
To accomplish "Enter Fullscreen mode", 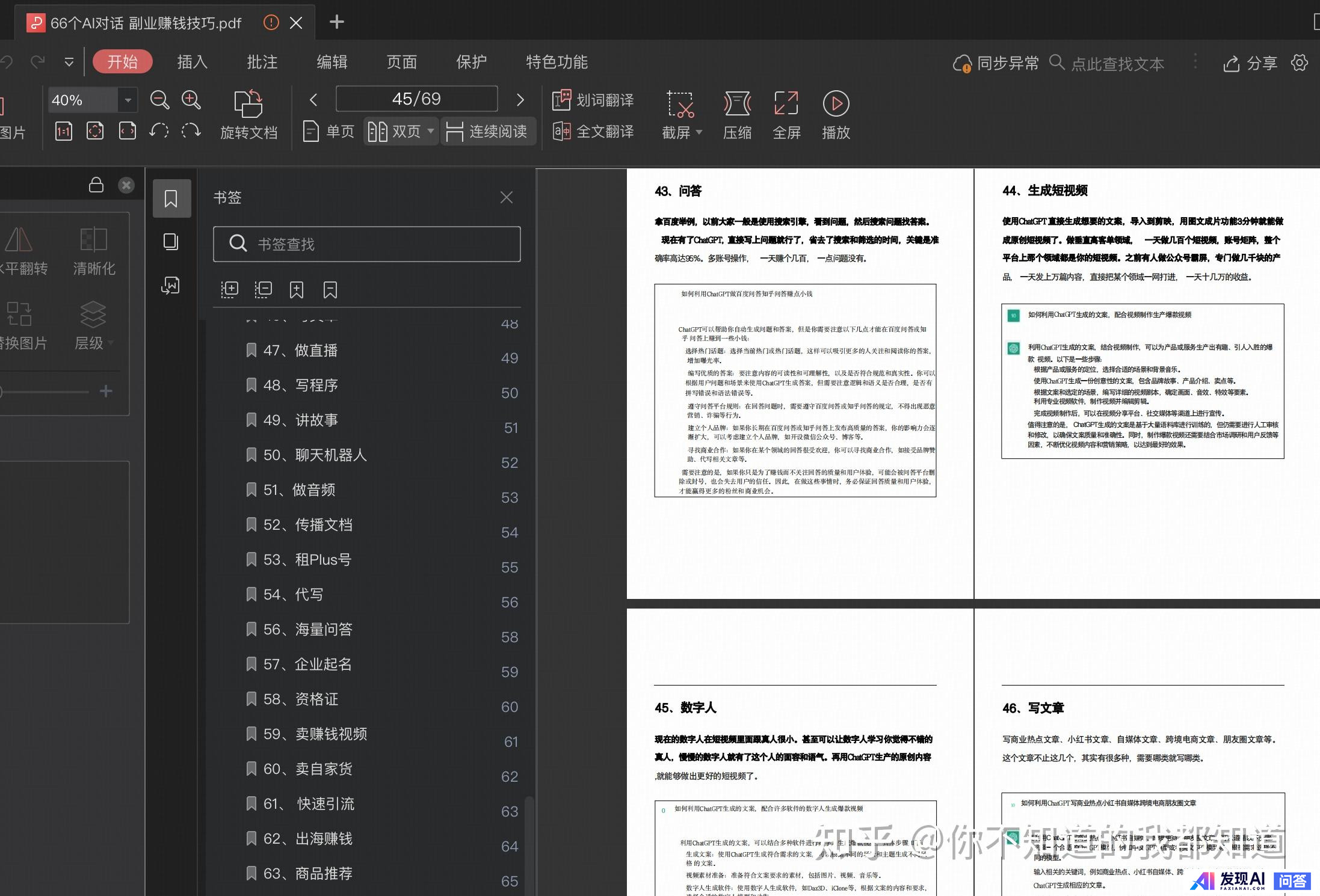I will [x=786, y=104].
